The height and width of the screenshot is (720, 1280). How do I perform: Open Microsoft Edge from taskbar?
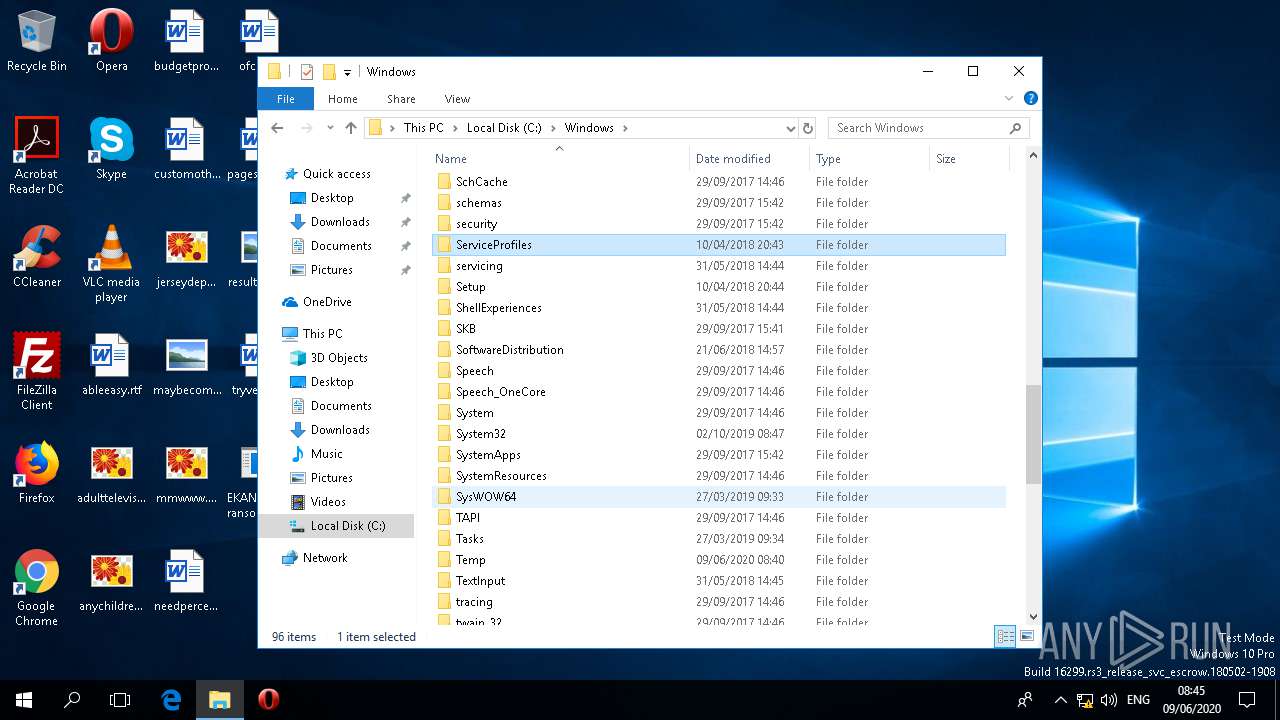[171, 700]
